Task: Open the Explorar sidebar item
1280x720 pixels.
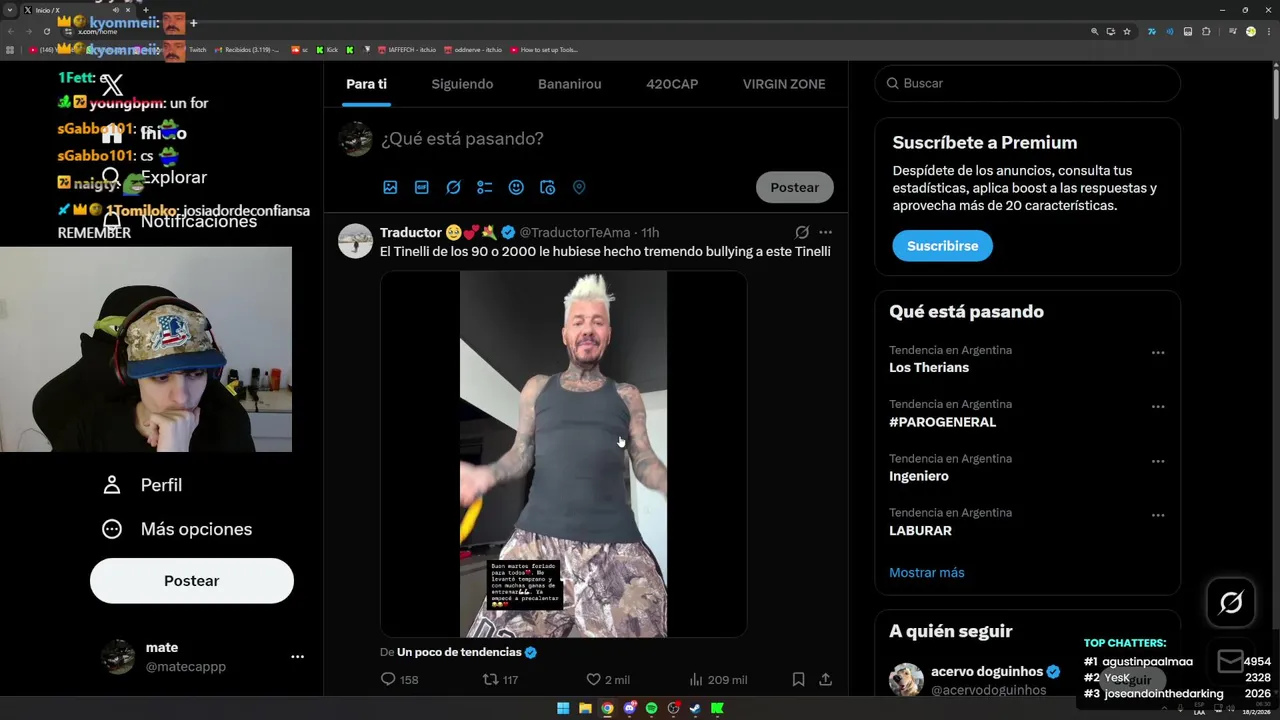Action: click(x=155, y=177)
